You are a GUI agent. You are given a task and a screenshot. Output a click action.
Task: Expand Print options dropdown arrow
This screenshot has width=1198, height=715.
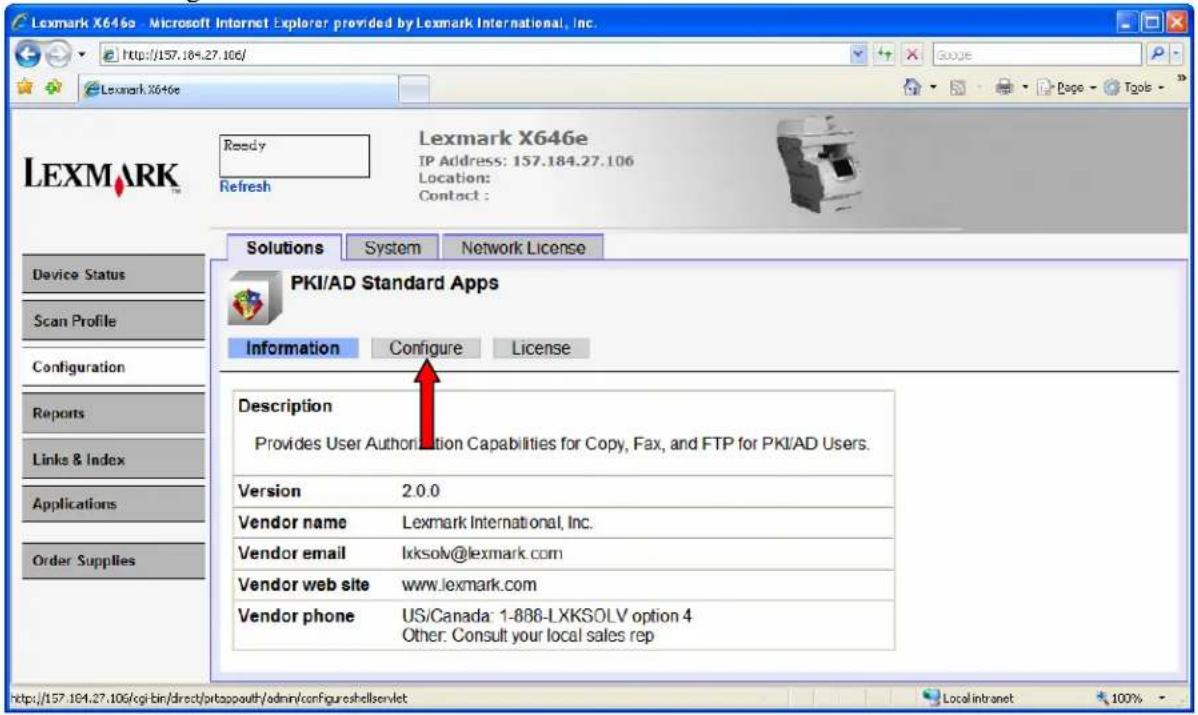click(x=1025, y=88)
